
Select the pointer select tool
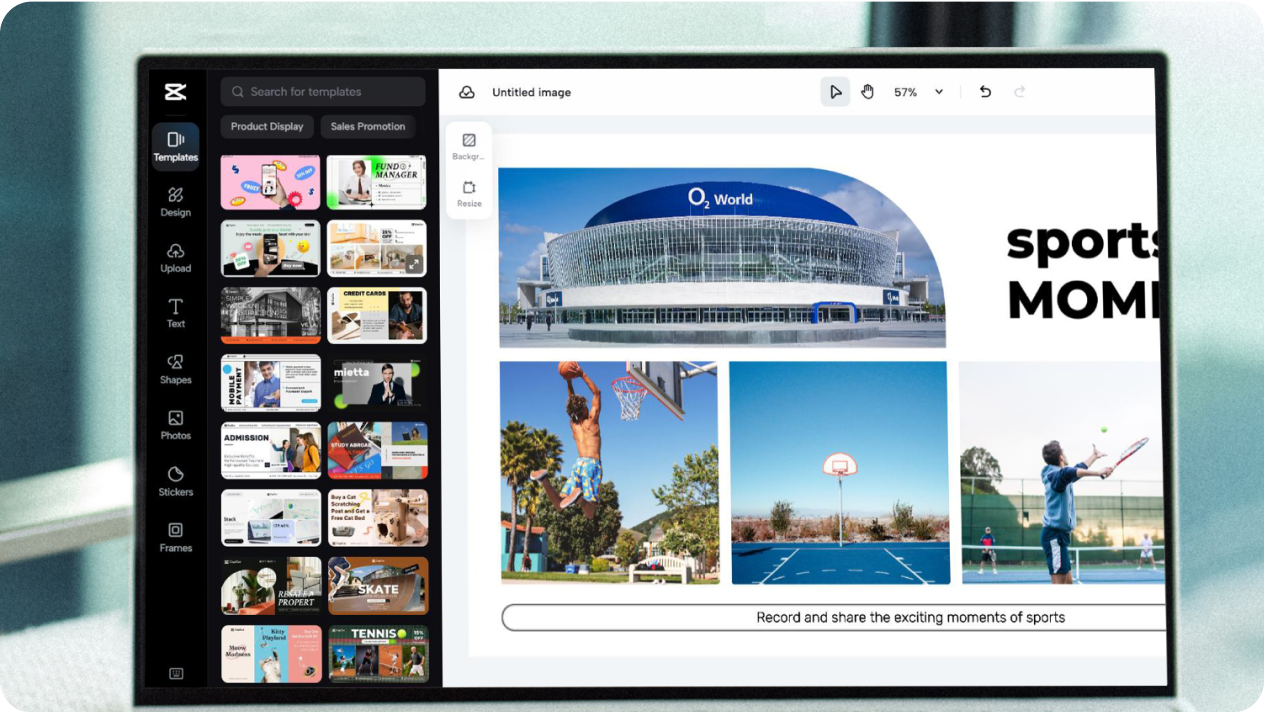tap(835, 92)
